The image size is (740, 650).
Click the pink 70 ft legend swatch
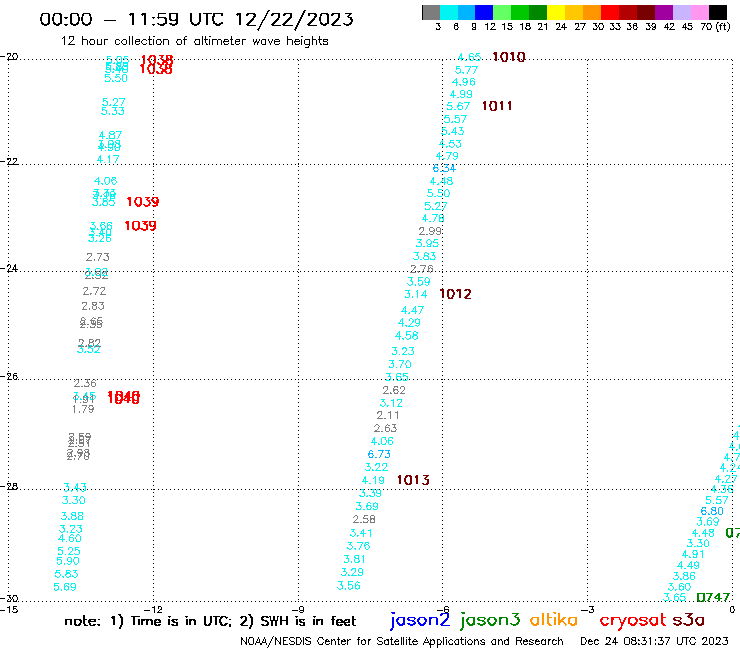pyautogui.click(x=699, y=12)
